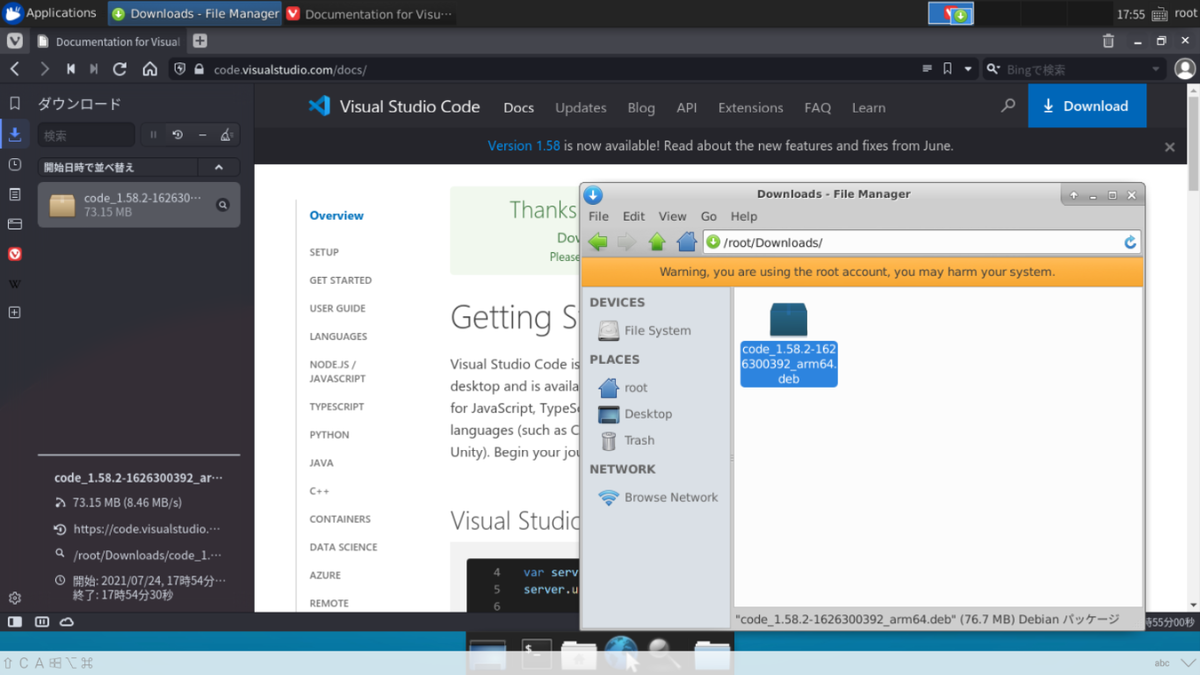Open the Vivaldi profile avatar

pos(1185,69)
